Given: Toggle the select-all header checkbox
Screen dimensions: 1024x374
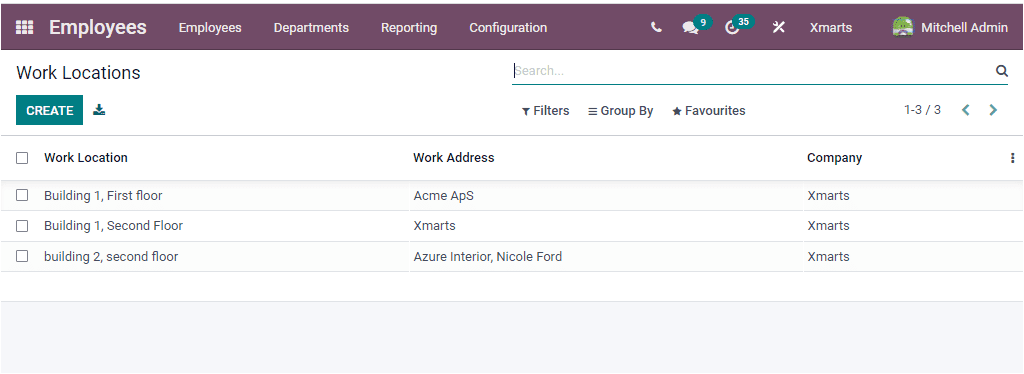Looking at the screenshot, I should click(22, 158).
